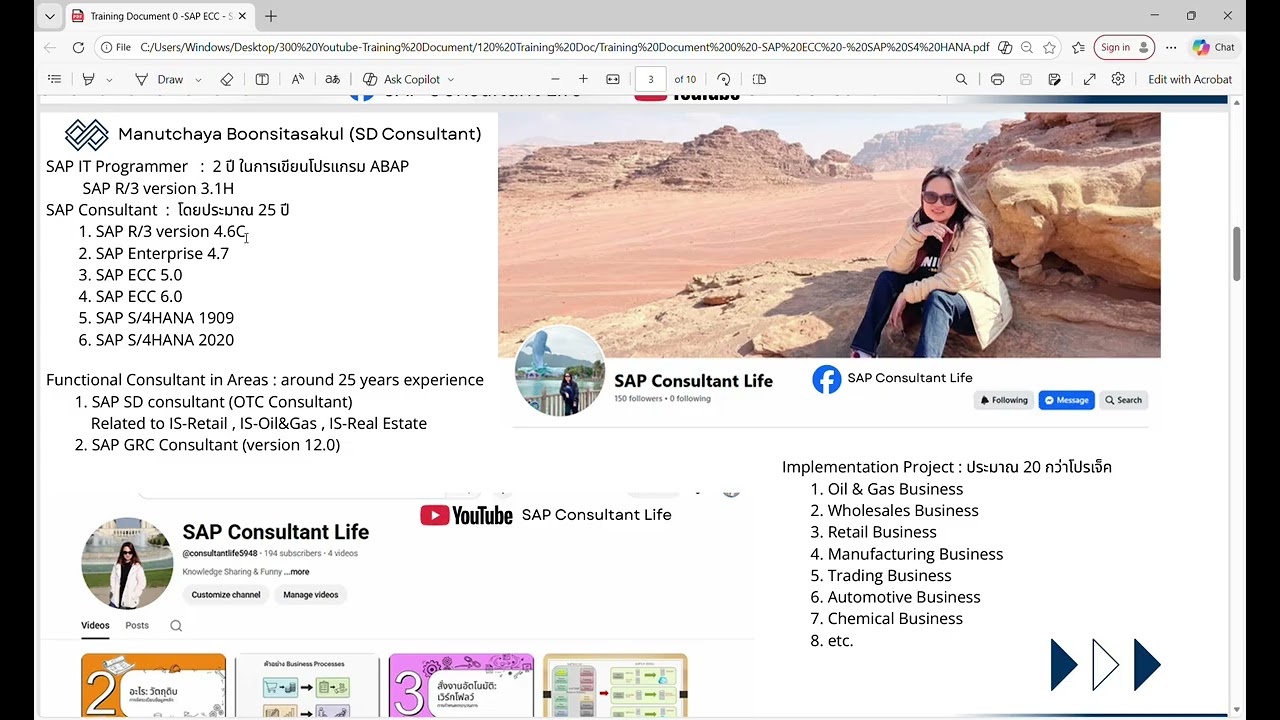The height and width of the screenshot is (720, 1280).
Task: Toggle Fit to width view
Action: [x=613, y=79]
